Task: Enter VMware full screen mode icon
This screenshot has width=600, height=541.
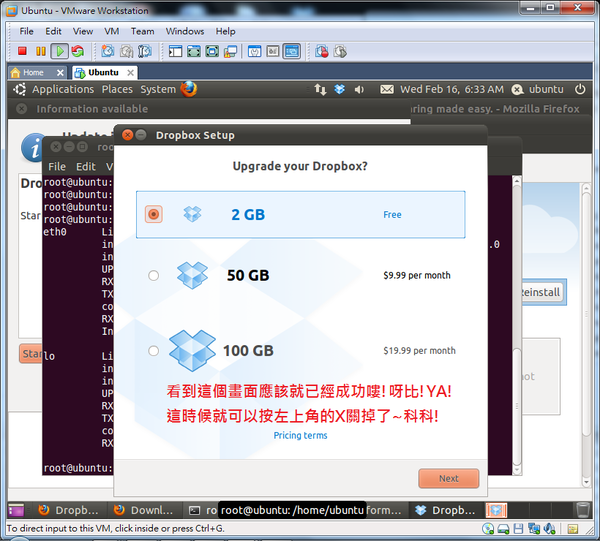Action: [194, 51]
